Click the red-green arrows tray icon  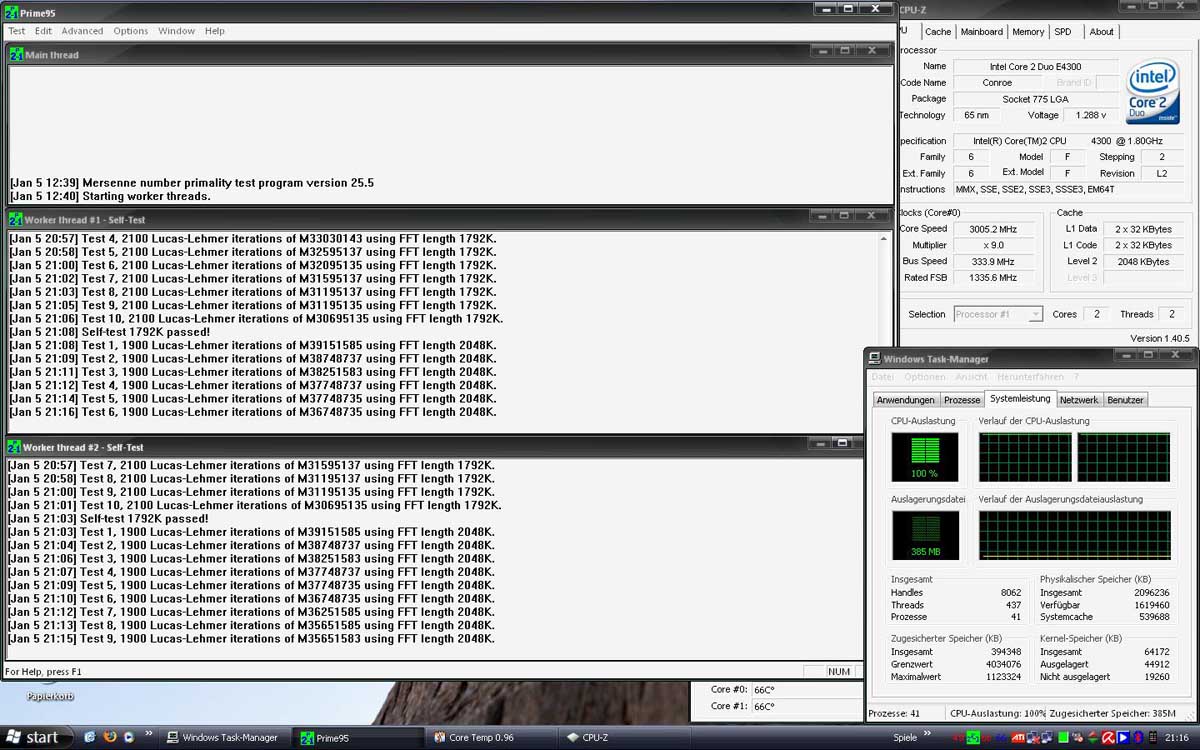pyautogui.click(x=1093, y=737)
